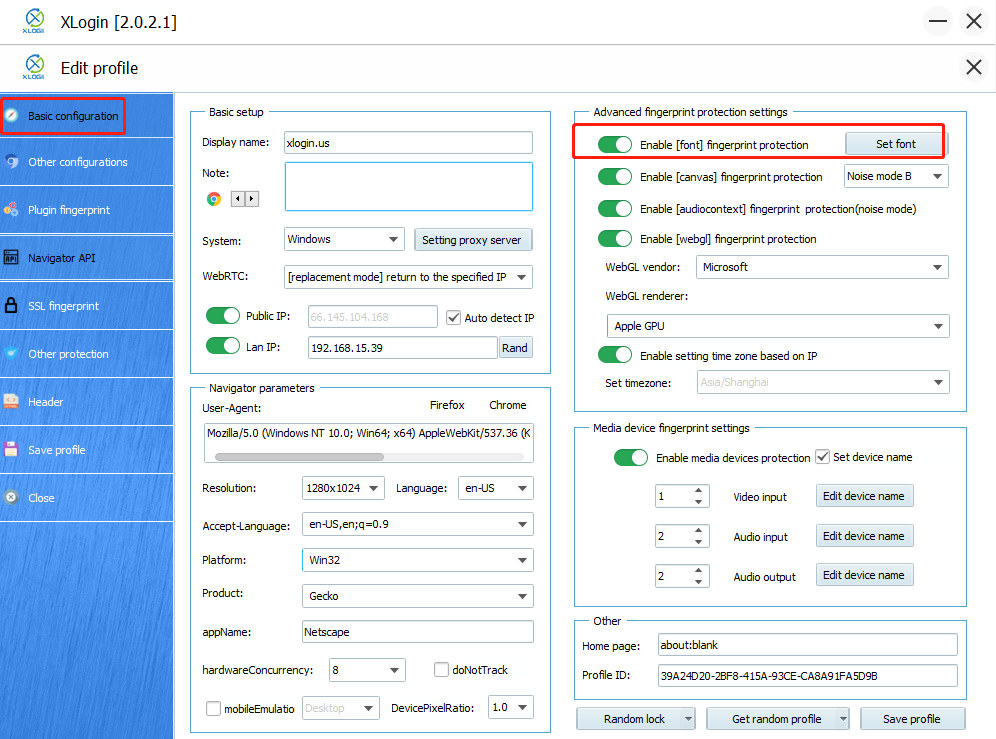Screen dimensions: 996x739
Task: Open Plugin fingerprint section
Action: [x=86, y=210]
